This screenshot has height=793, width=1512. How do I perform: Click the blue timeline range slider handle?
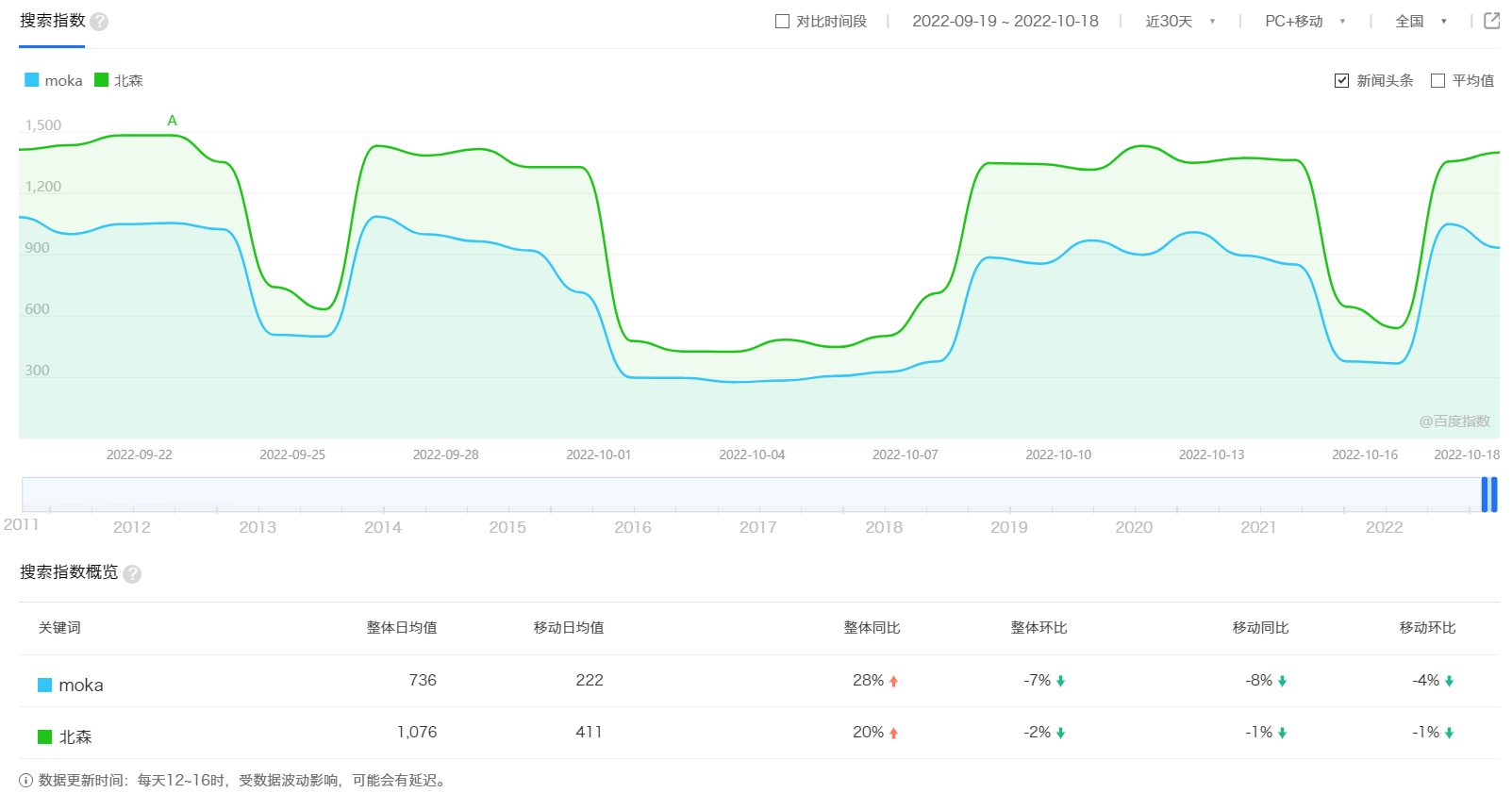[x=1488, y=495]
